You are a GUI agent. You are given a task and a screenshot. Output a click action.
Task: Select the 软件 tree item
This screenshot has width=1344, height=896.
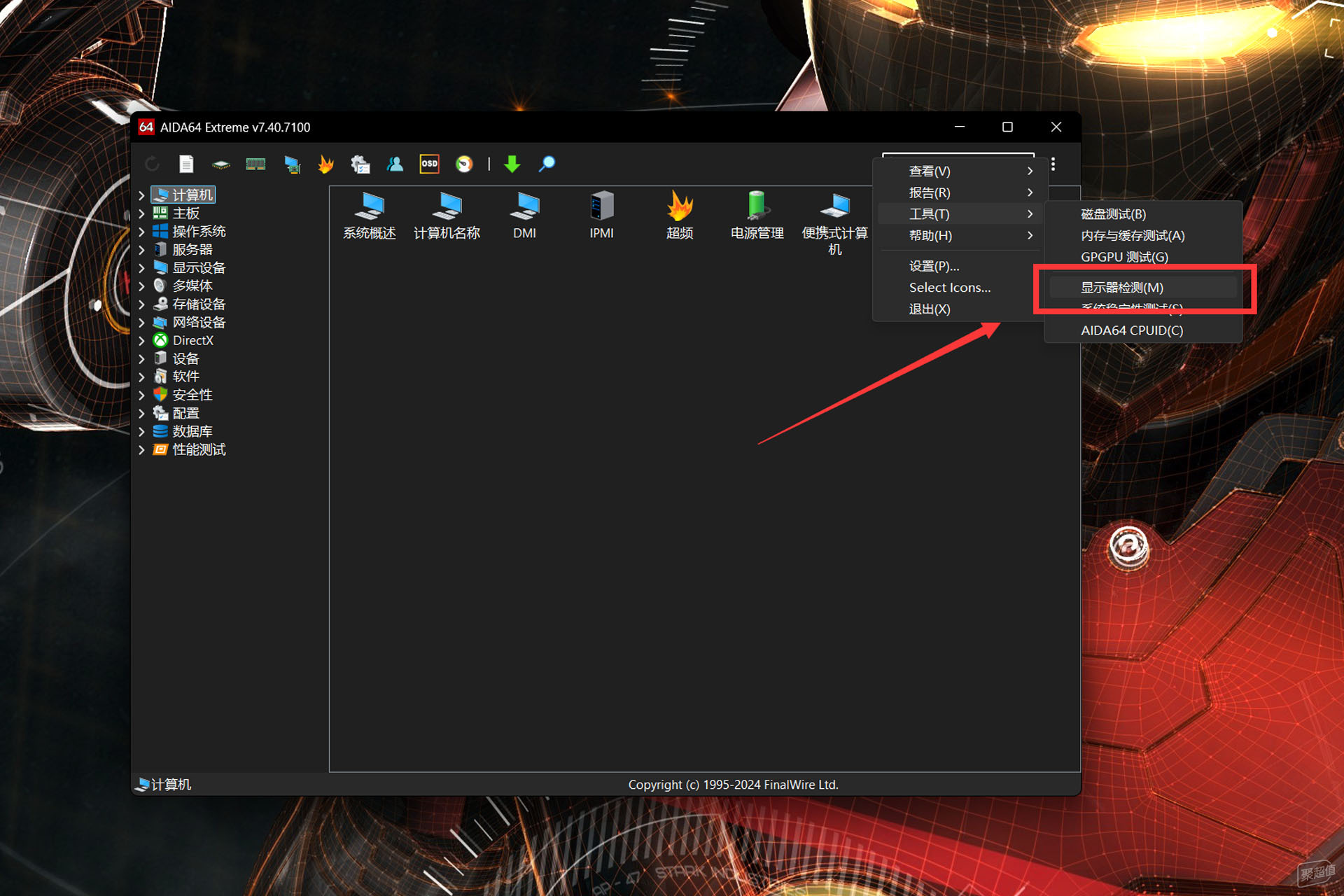[x=176, y=377]
